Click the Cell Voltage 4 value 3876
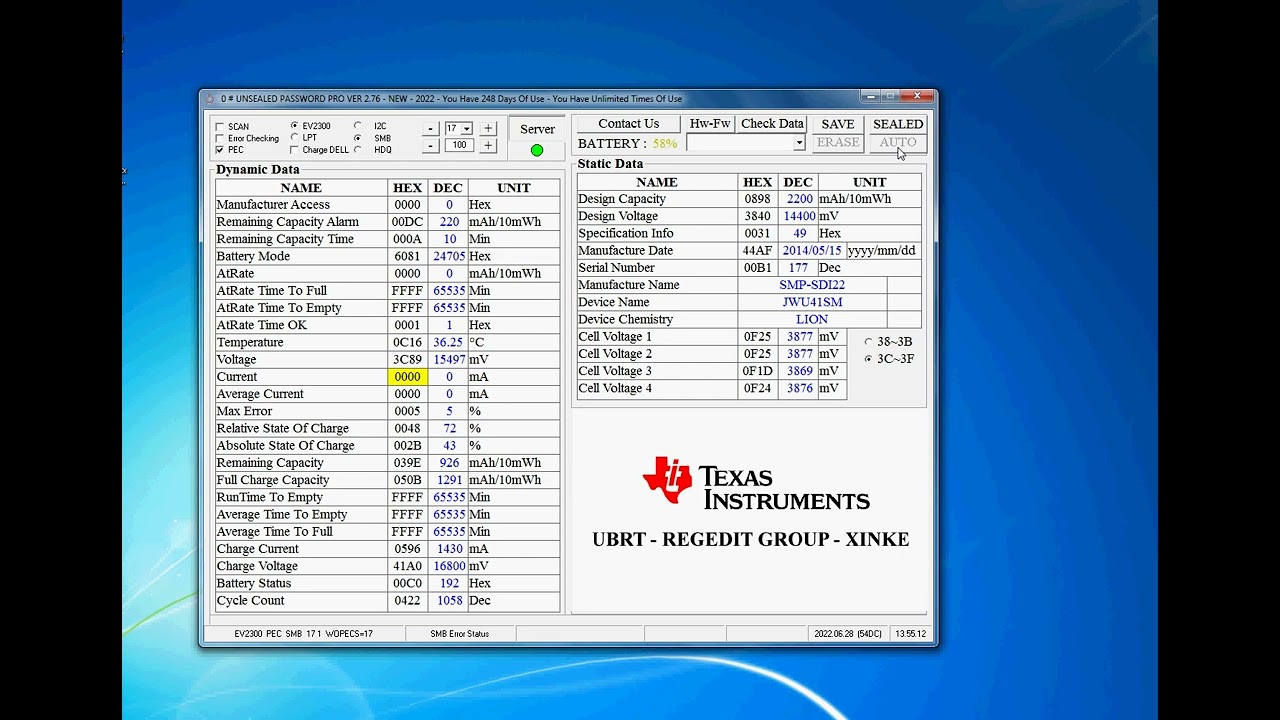The width and height of the screenshot is (1280, 720). click(x=799, y=388)
